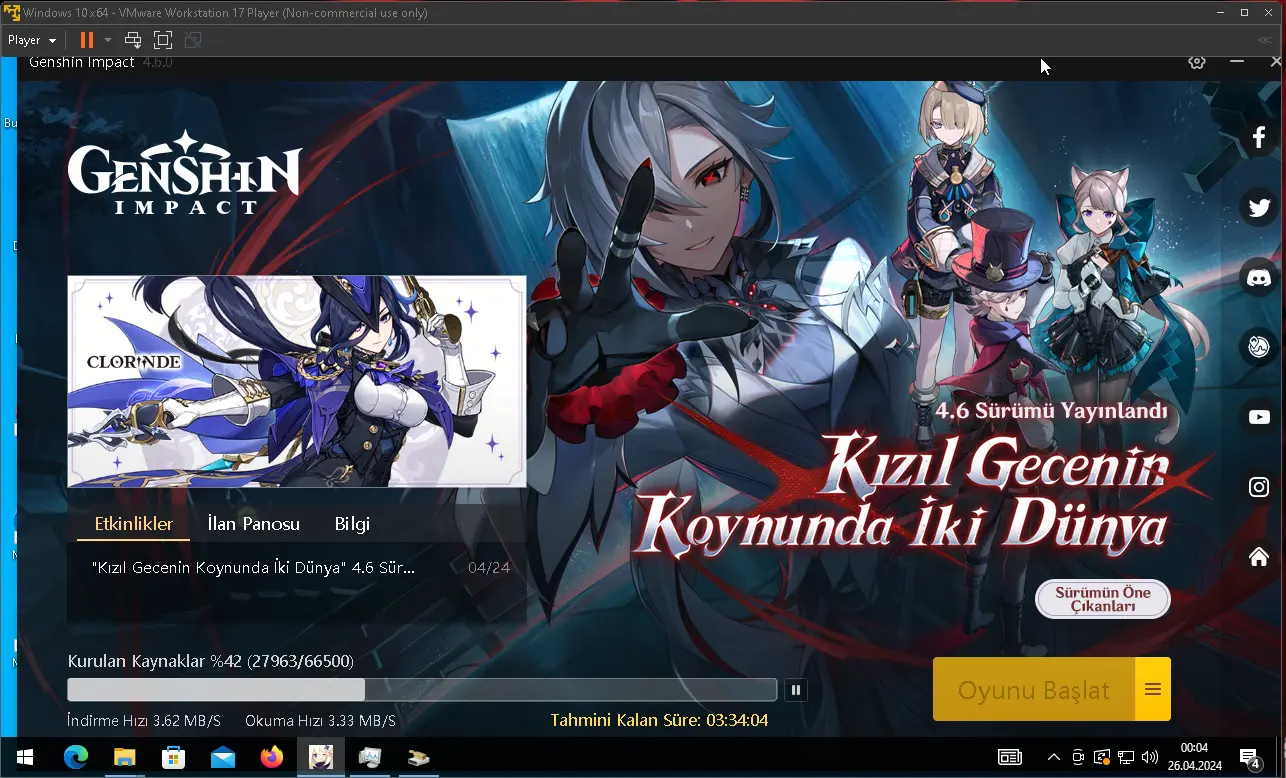Open the YouTube social link
1286x778 pixels.
click(x=1259, y=417)
